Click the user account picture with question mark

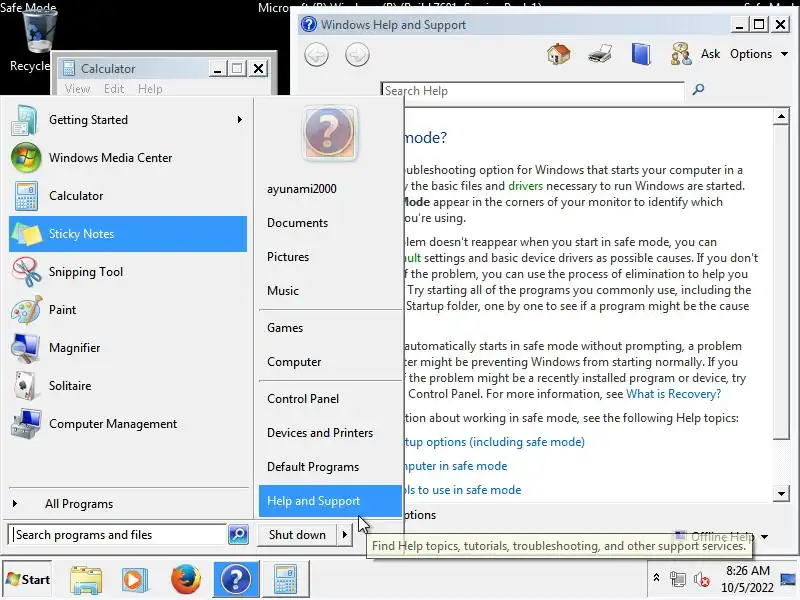click(x=329, y=133)
